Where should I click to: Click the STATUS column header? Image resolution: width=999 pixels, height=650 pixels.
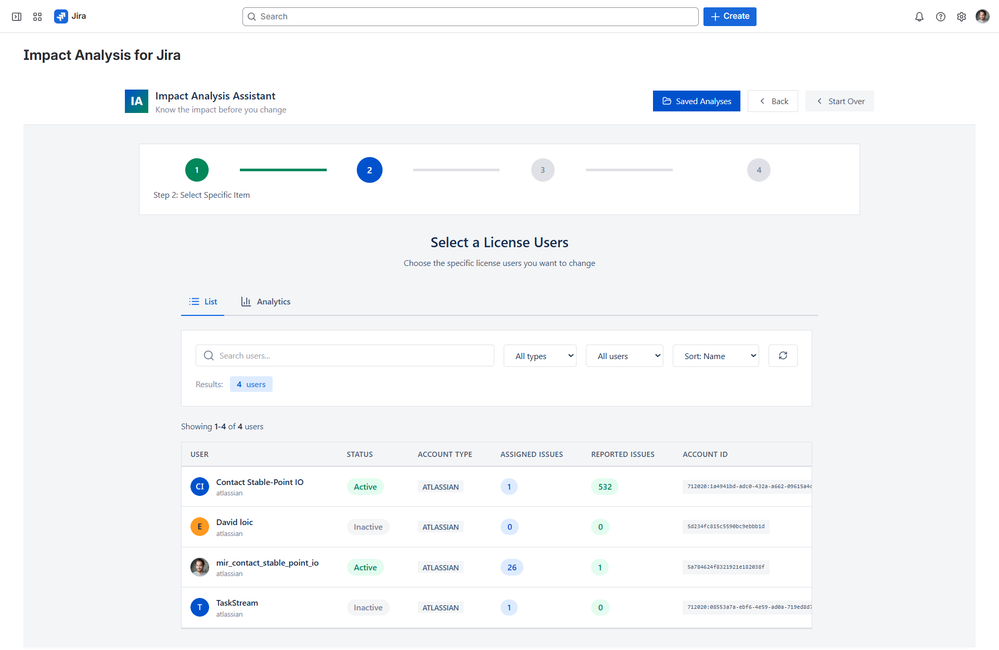359,454
